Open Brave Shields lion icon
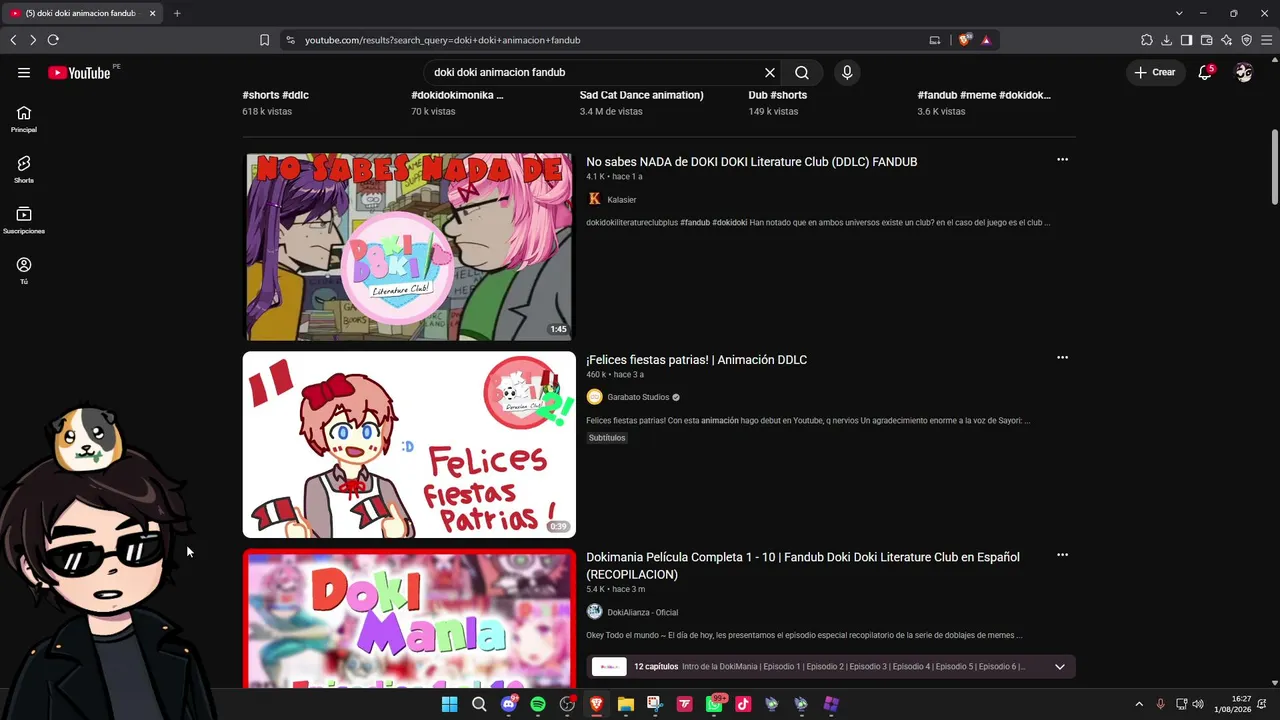This screenshot has width=1280, height=720. point(964,40)
